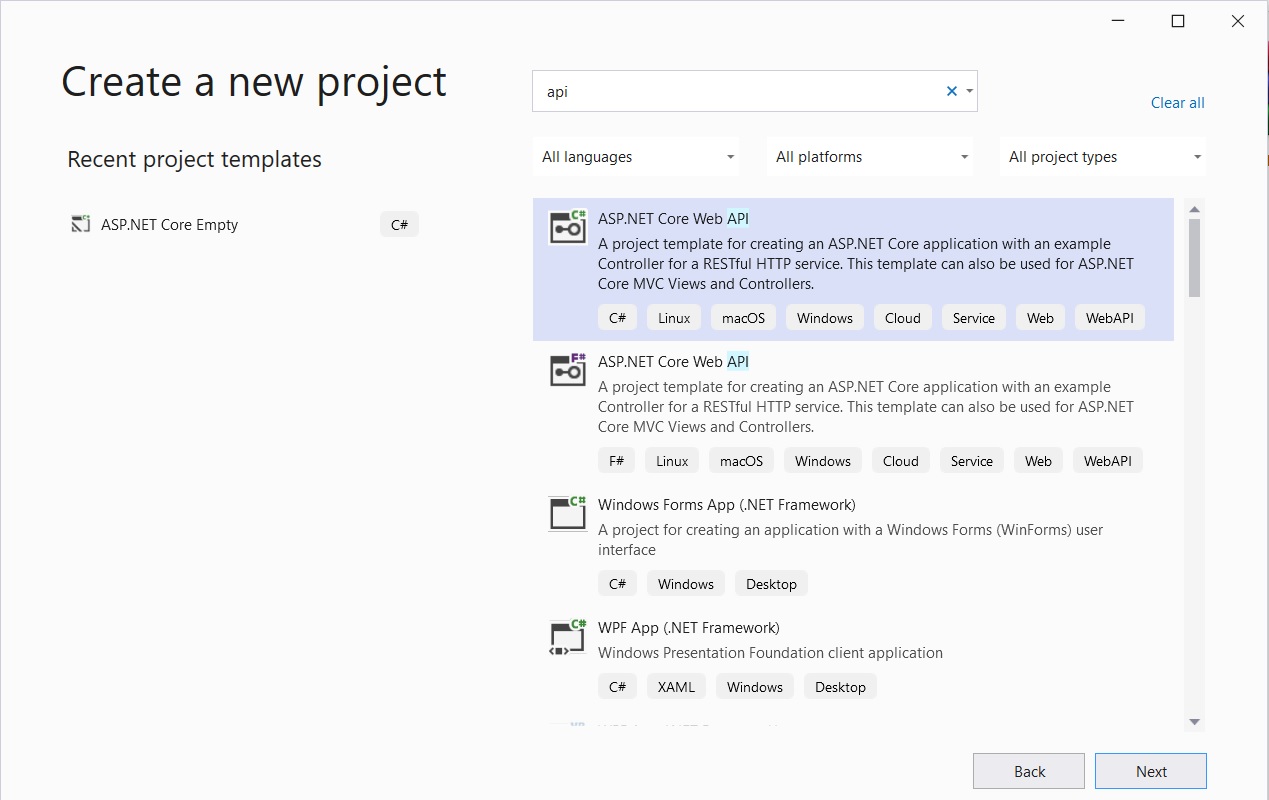
Task: Click the F# ASP.NET Core Web API template icon
Action: (x=568, y=370)
